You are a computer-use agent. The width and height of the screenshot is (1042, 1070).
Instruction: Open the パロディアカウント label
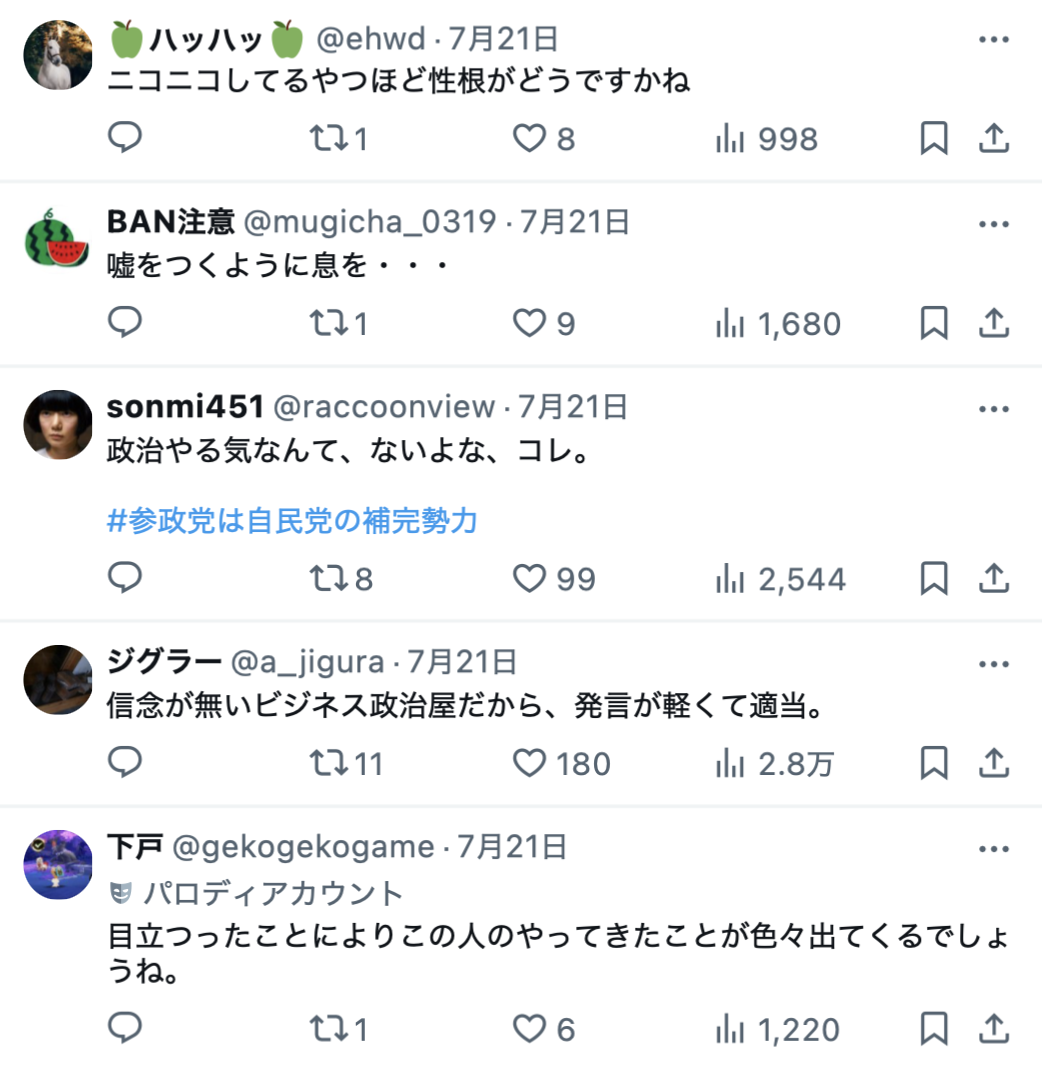point(256,893)
